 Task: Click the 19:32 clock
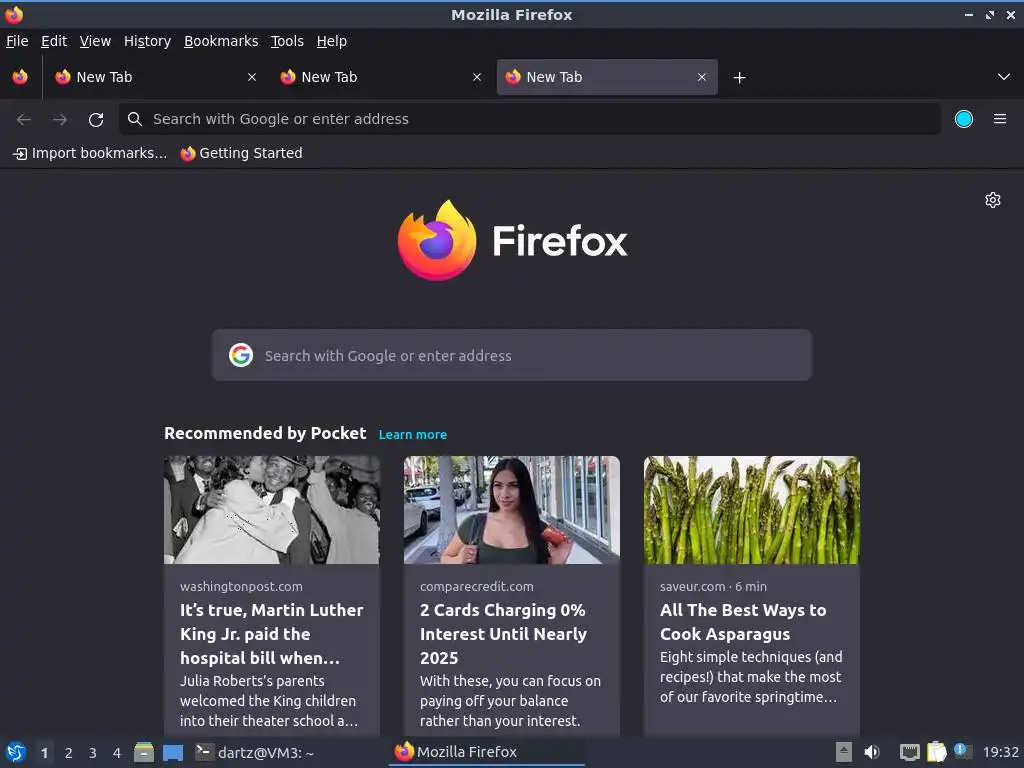(x=1000, y=752)
